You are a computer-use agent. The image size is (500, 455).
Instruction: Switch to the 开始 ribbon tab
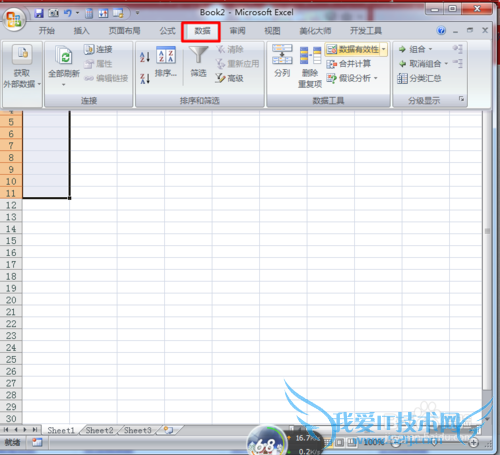pyautogui.click(x=46, y=31)
